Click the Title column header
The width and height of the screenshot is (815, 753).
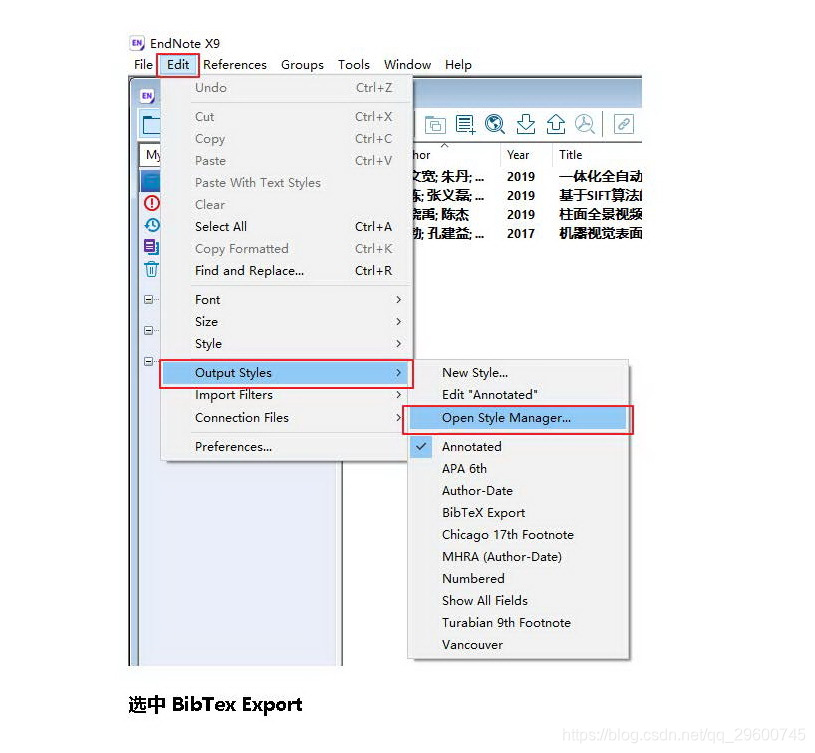pos(597,155)
